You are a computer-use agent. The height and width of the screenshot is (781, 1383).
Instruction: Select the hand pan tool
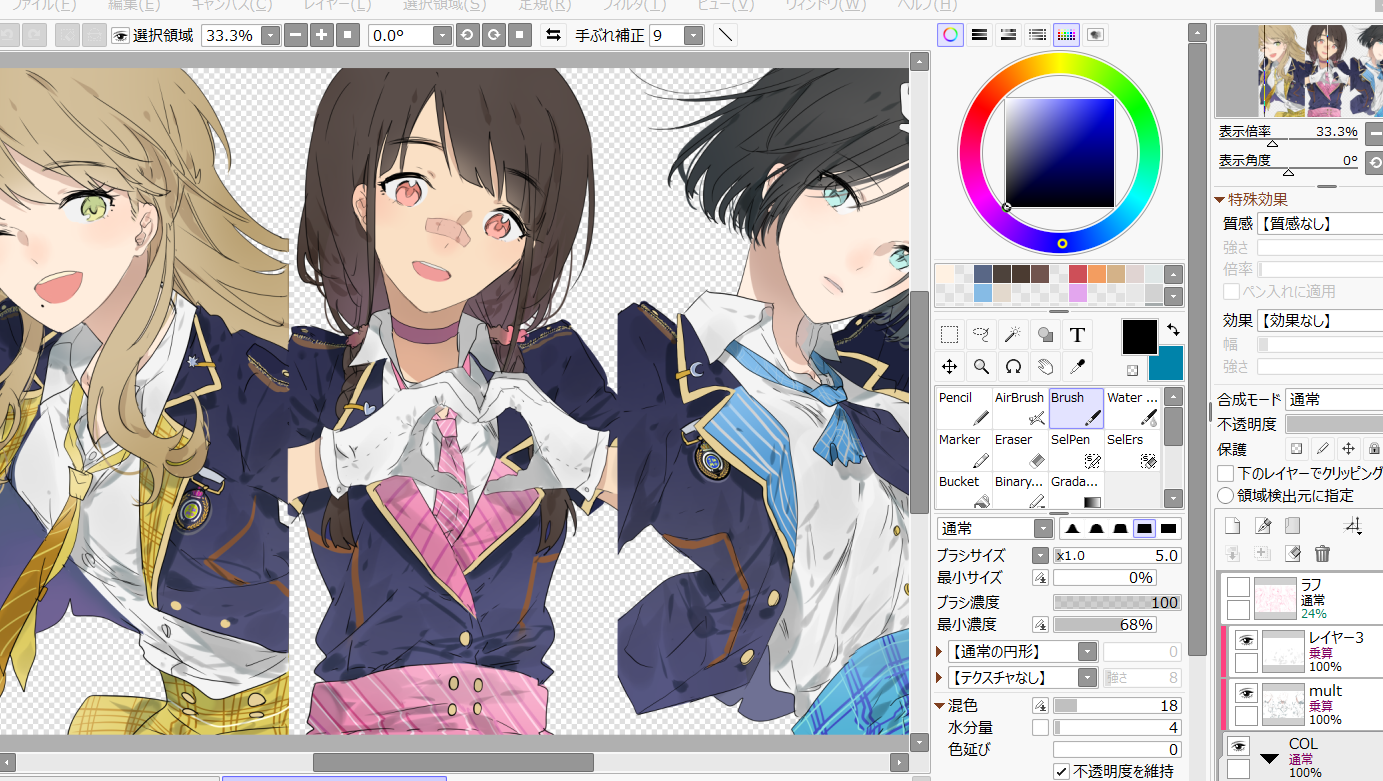coord(1045,366)
